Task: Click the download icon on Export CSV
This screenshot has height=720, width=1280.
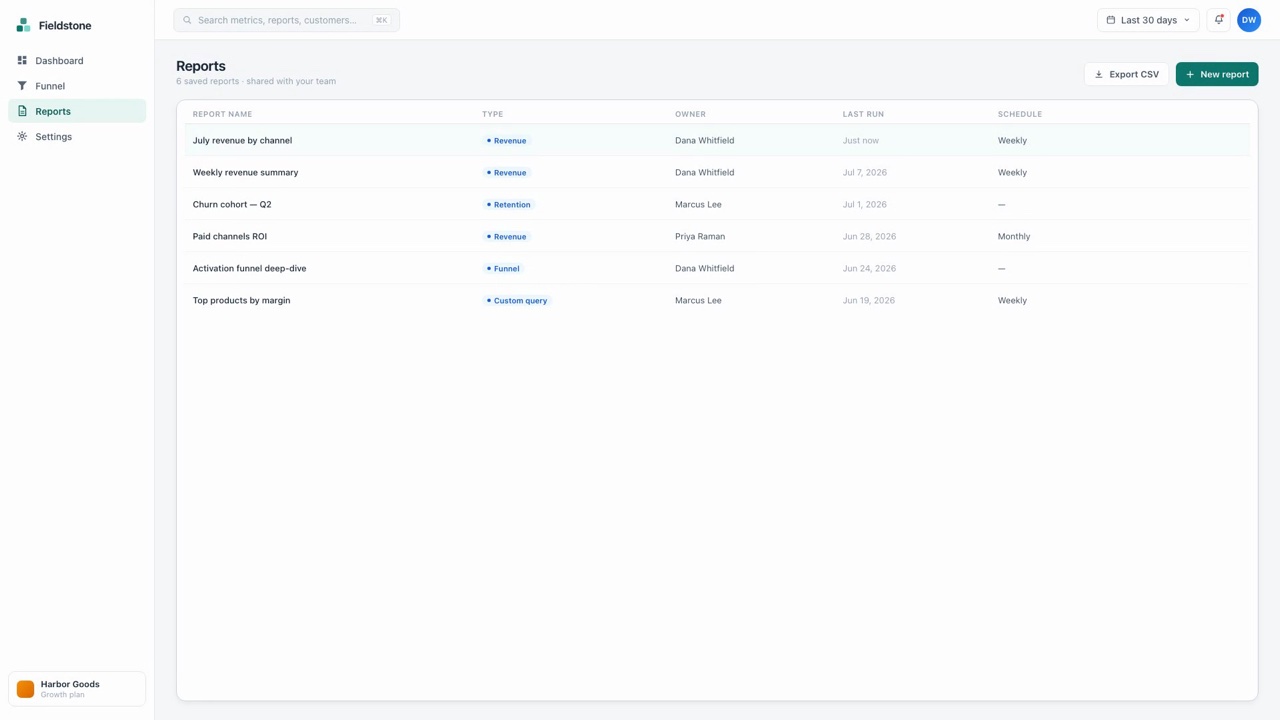Action: coord(1099,74)
